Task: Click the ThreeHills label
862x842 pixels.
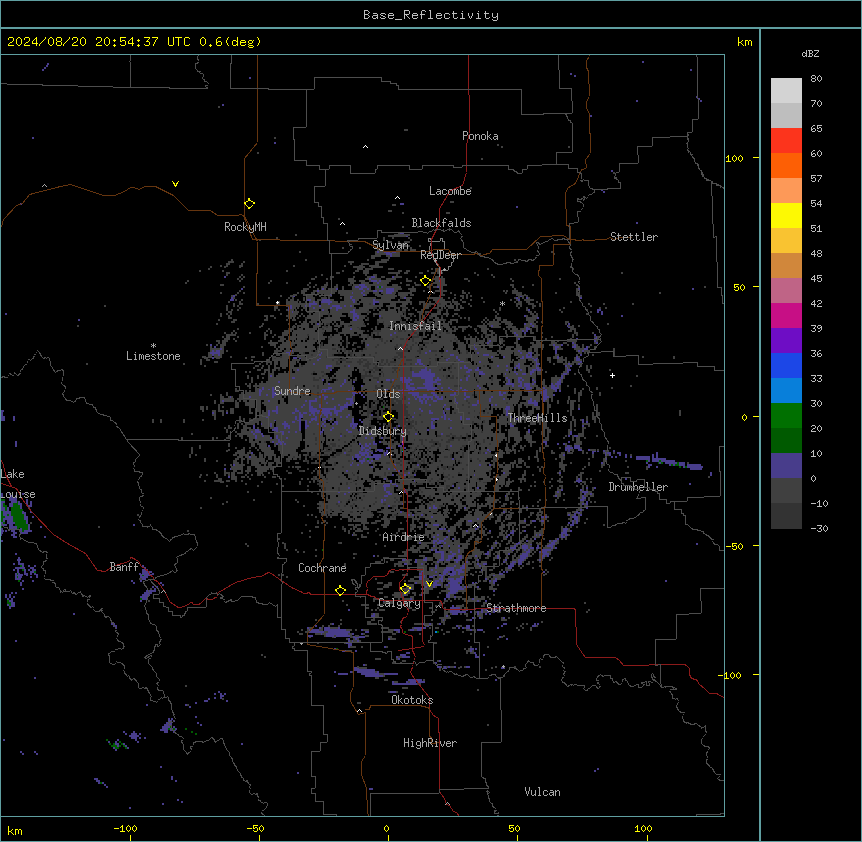Action: point(537,418)
